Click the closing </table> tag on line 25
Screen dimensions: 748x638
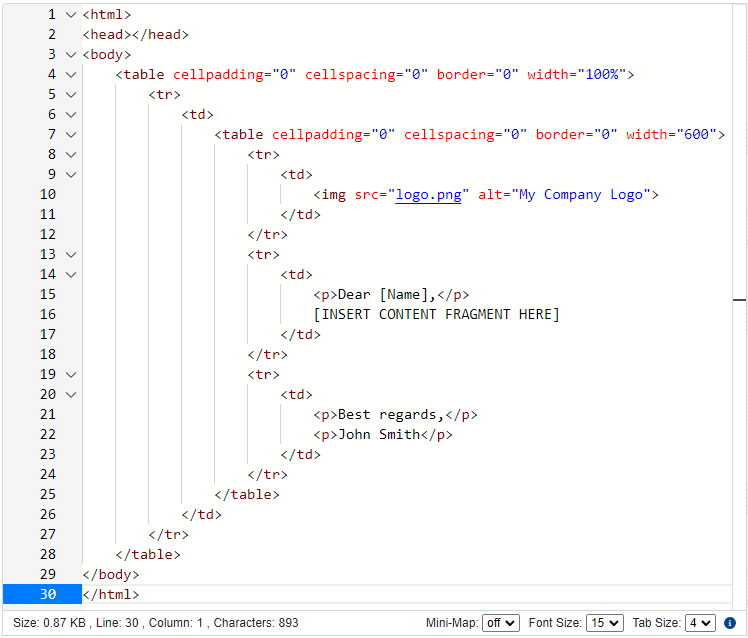(x=247, y=494)
